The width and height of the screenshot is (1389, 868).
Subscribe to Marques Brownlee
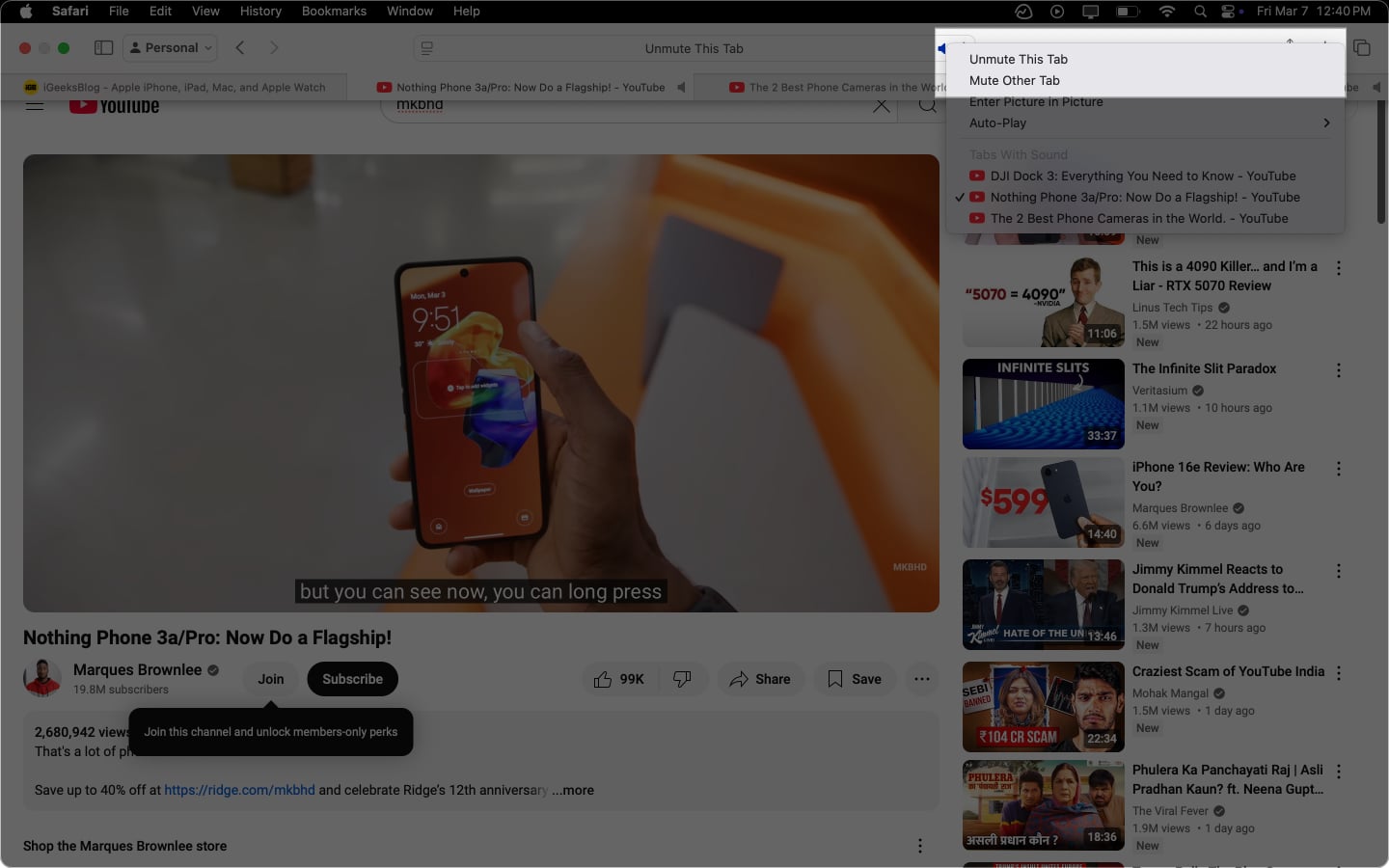pos(352,679)
